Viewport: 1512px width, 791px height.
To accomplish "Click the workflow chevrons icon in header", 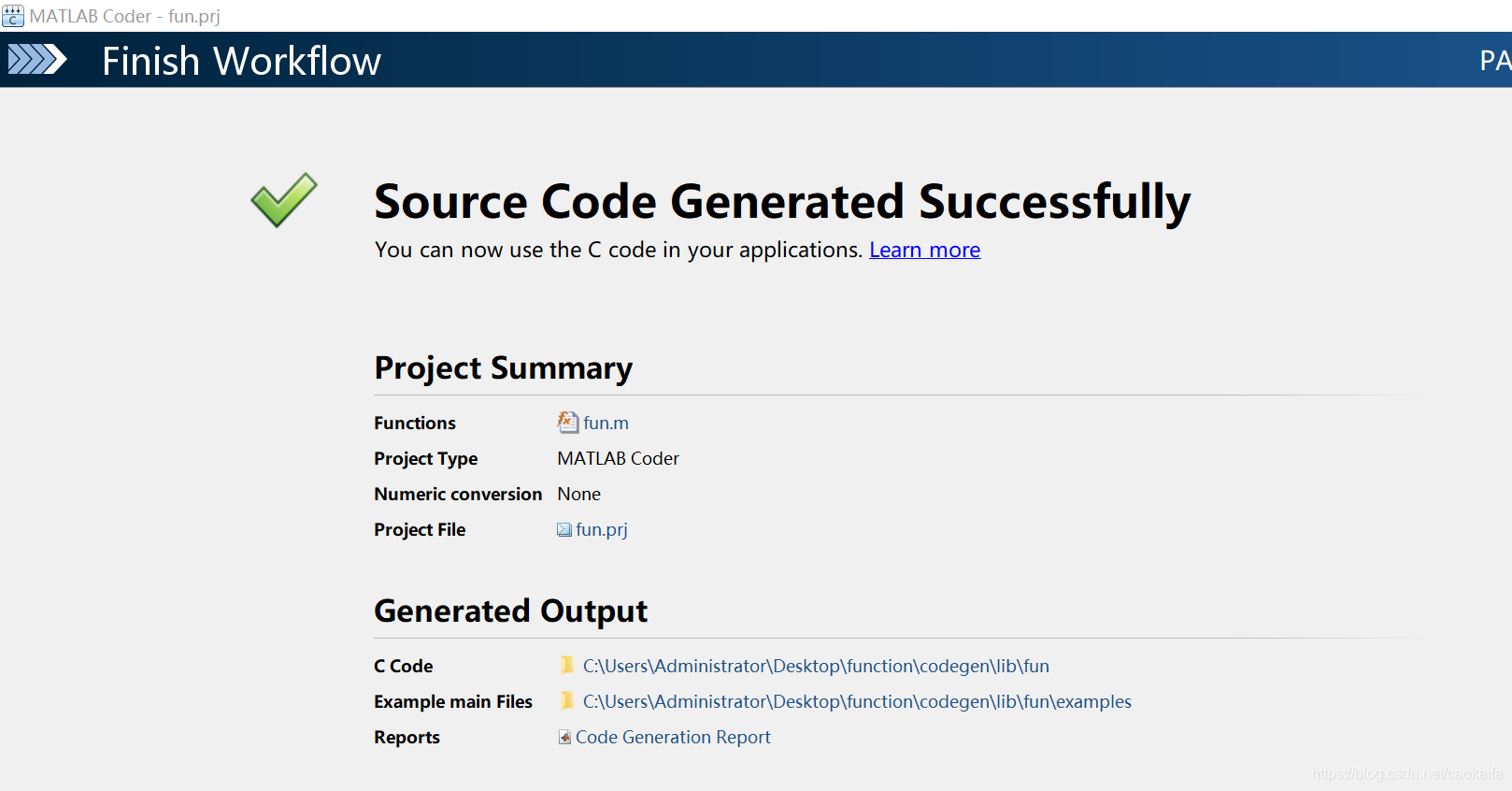I will [x=37, y=60].
